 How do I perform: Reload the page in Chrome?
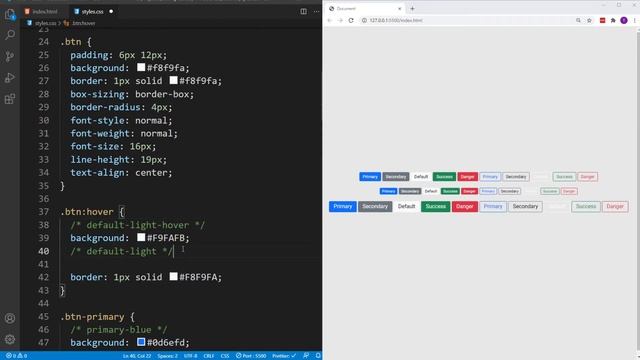click(351, 20)
